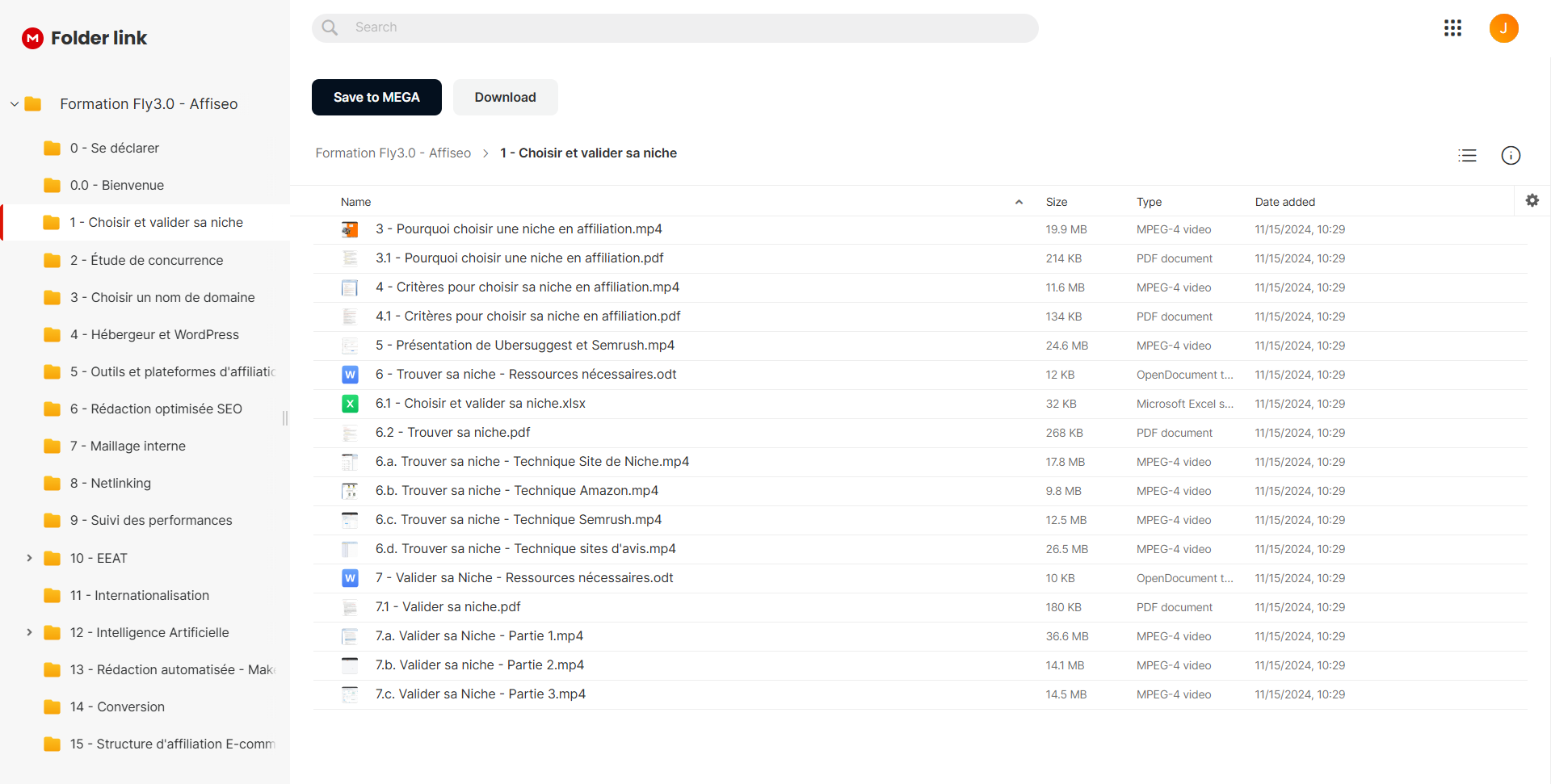This screenshot has height=784, width=1551.
Task: Open '0.0 - Bienvenue' folder
Action: pos(116,185)
